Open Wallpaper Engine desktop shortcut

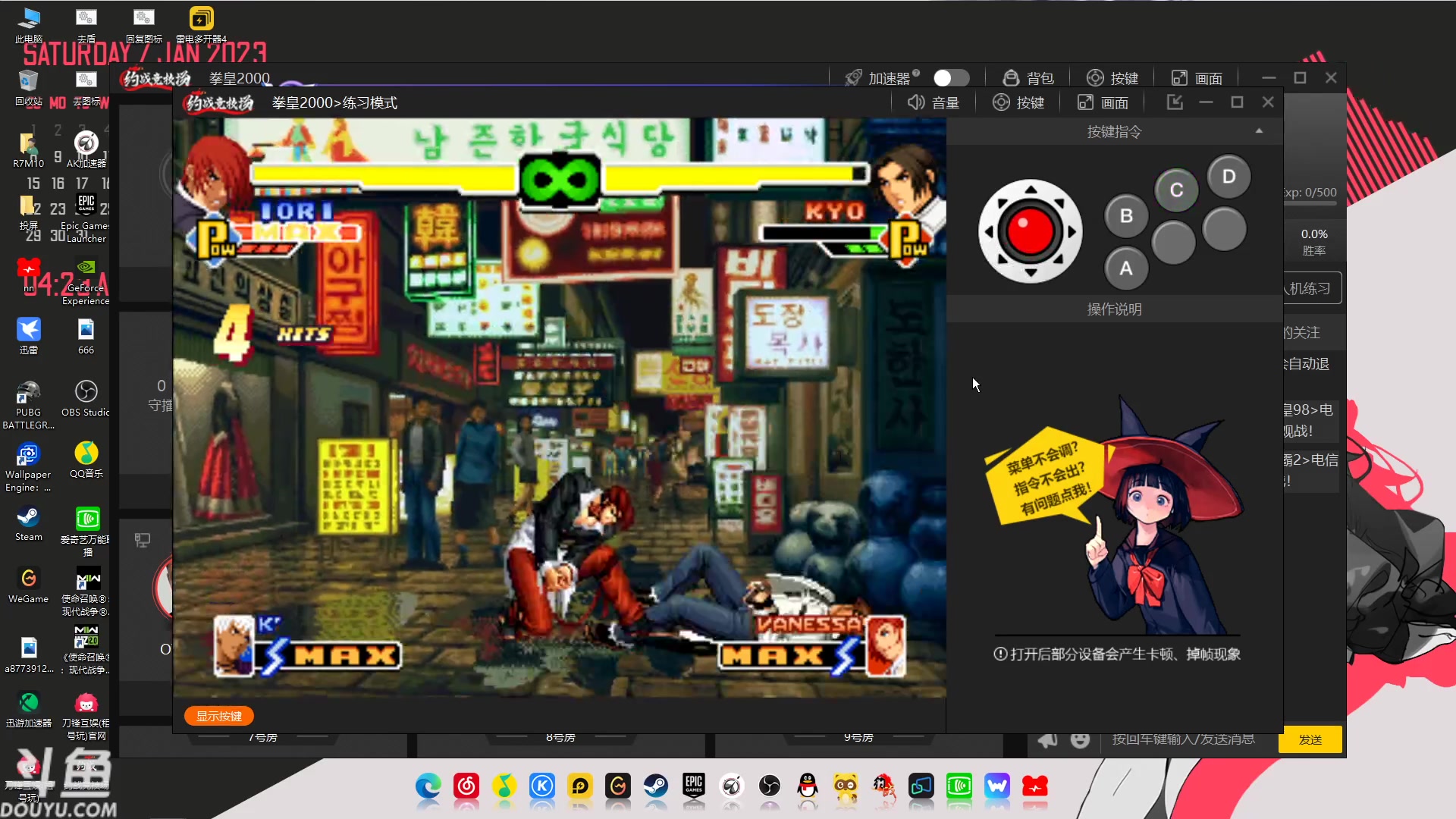pyautogui.click(x=29, y=466)
